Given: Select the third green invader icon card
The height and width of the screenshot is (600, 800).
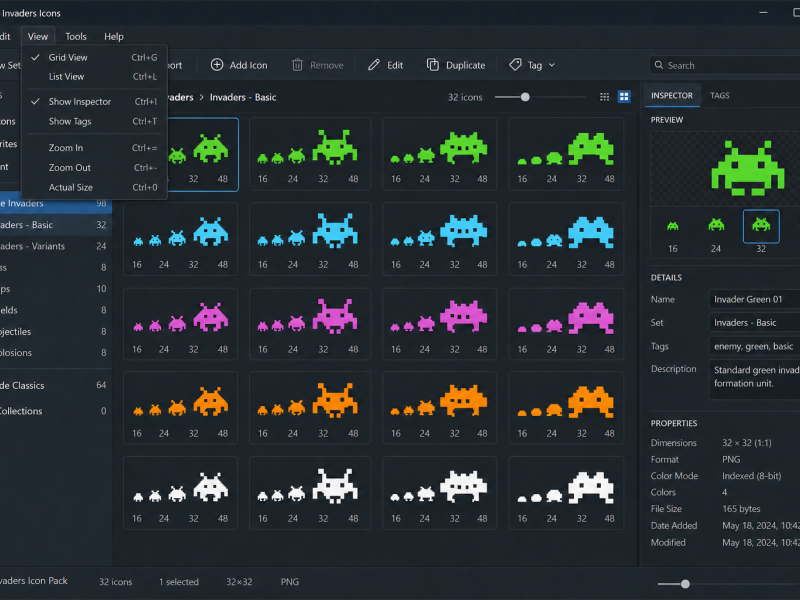Looking at the screenshot, I should [439, 154].
